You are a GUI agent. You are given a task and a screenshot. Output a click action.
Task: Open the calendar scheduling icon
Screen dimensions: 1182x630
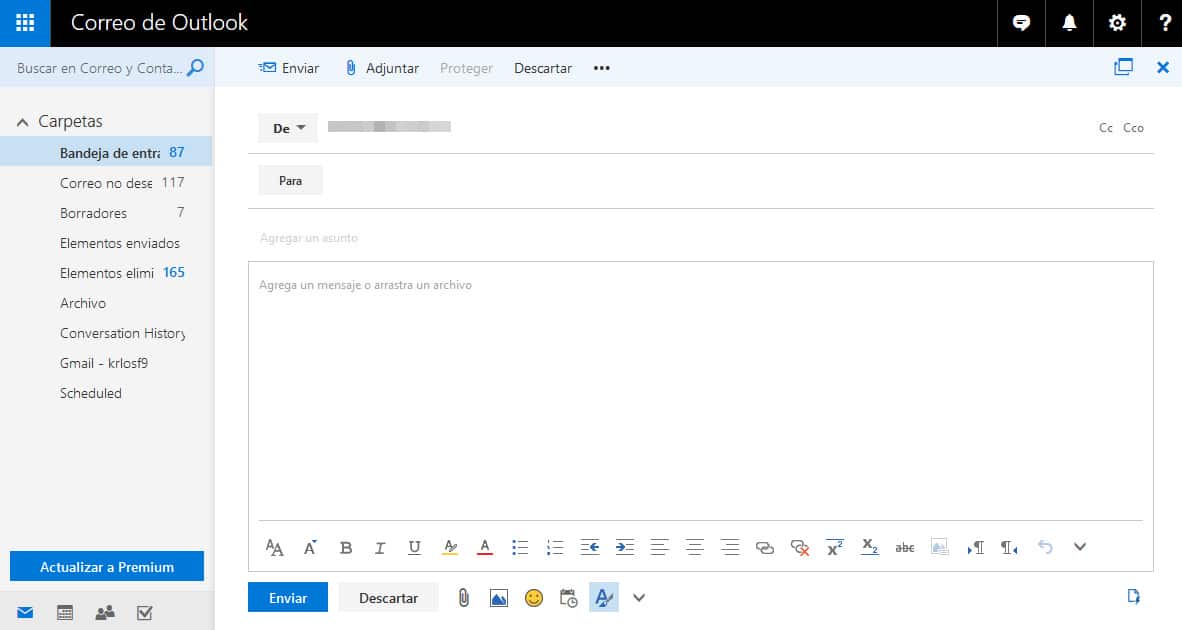[568, 598]
